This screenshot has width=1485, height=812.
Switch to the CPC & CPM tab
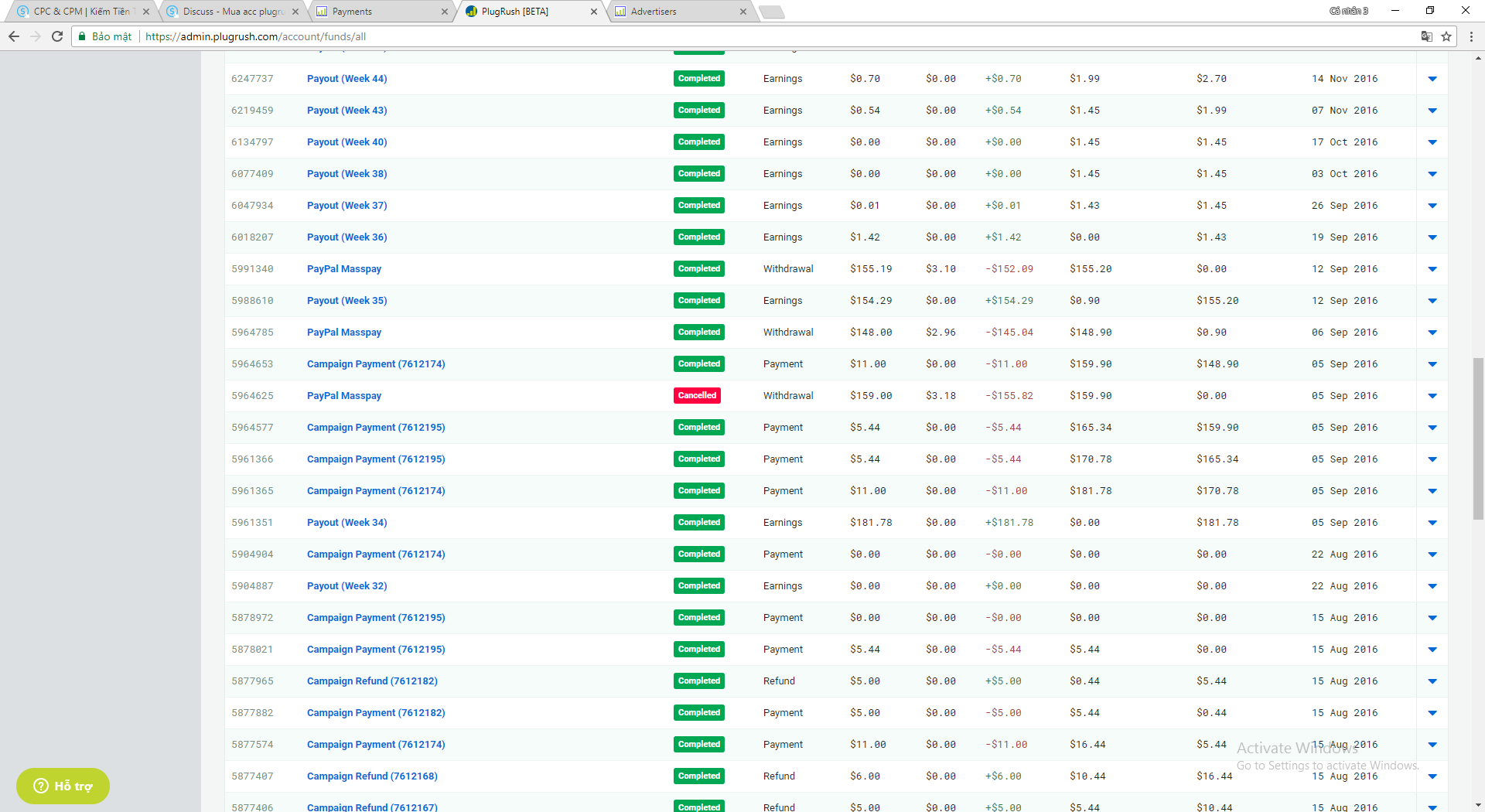point(81,12)
